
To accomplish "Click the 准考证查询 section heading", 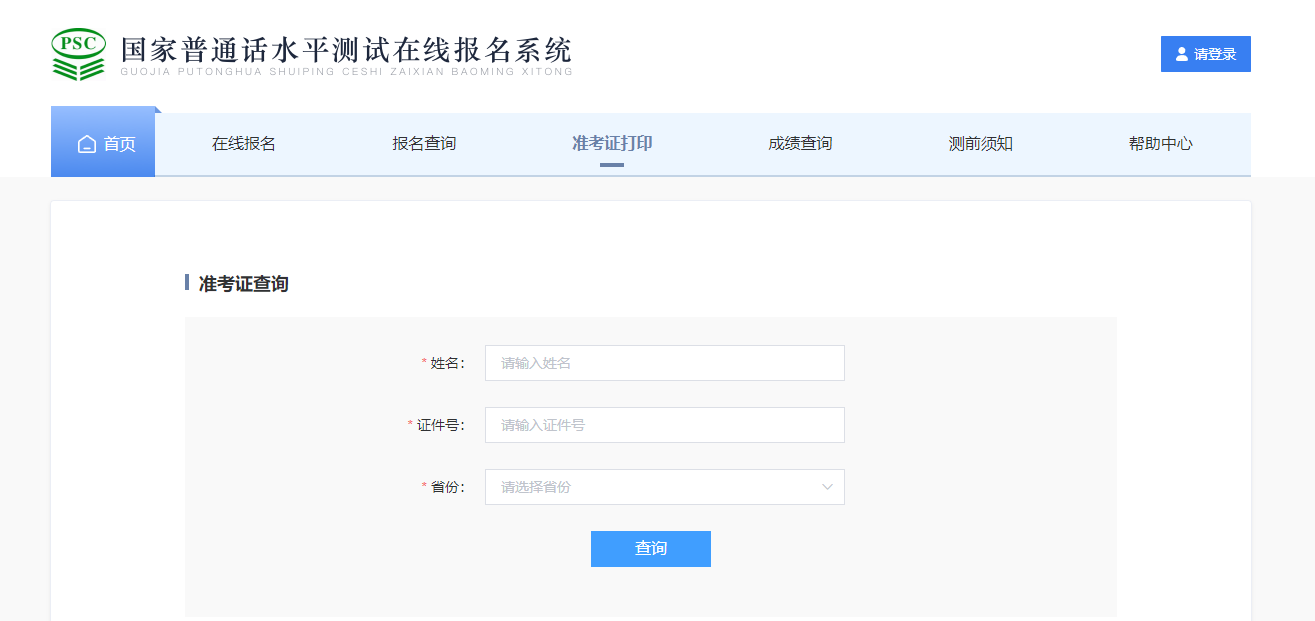I will pos(243,284).
